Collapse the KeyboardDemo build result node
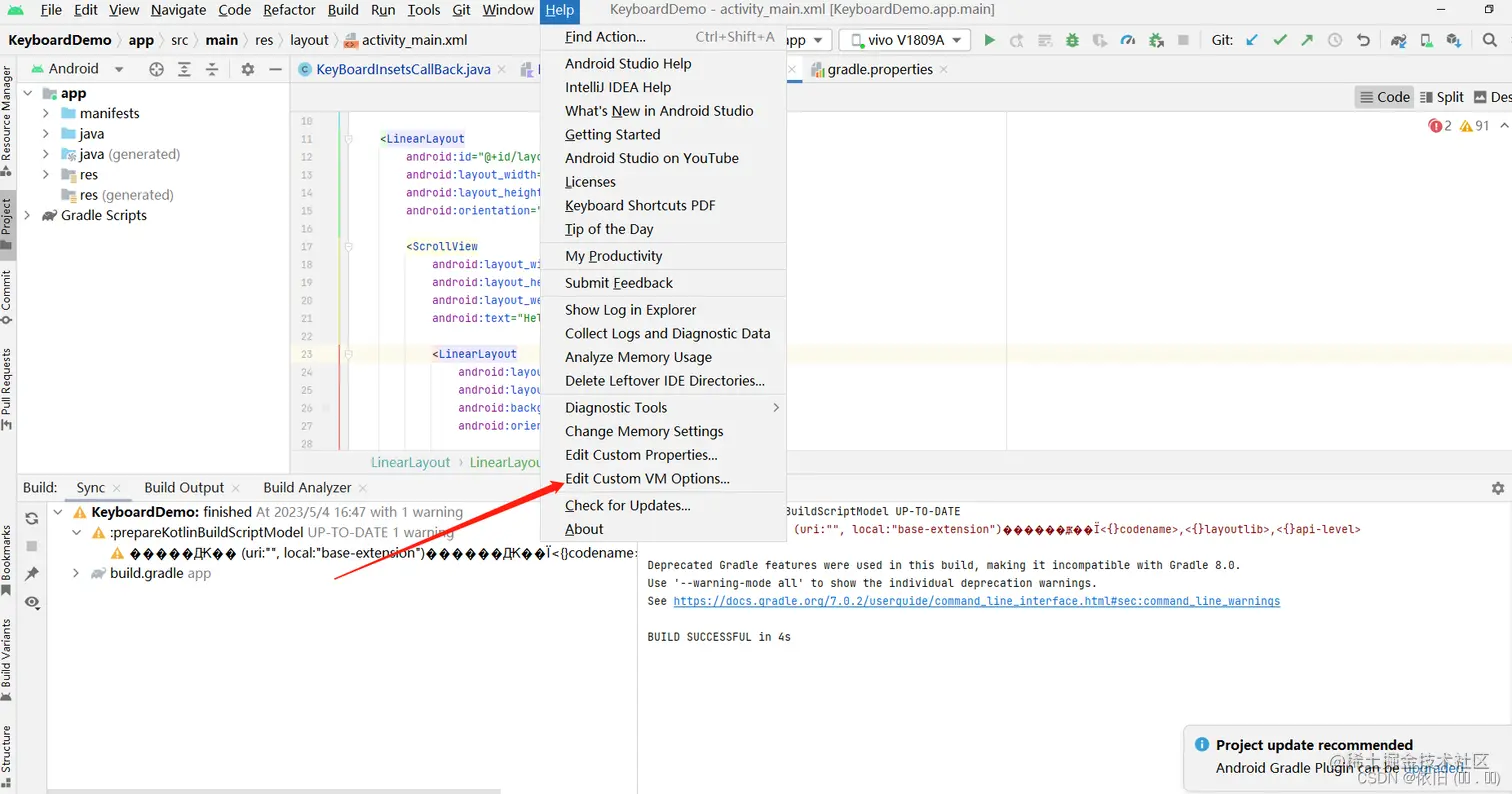The width and height of the screenshot is (1512, 794). tap(59, 512)
